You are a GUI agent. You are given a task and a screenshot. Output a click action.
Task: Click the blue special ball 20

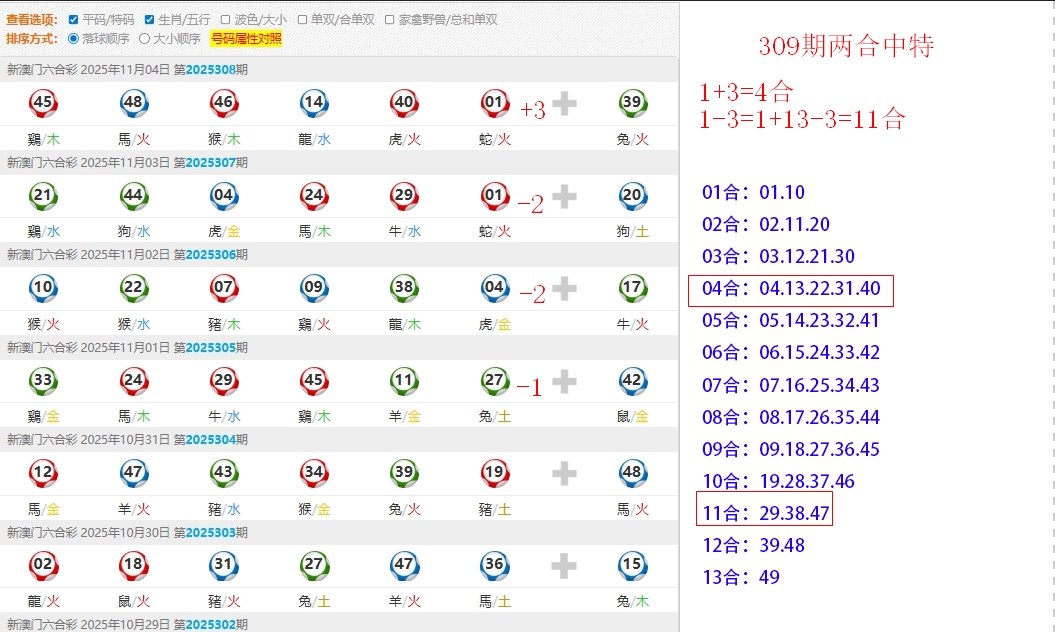click(x=632, y=195)
